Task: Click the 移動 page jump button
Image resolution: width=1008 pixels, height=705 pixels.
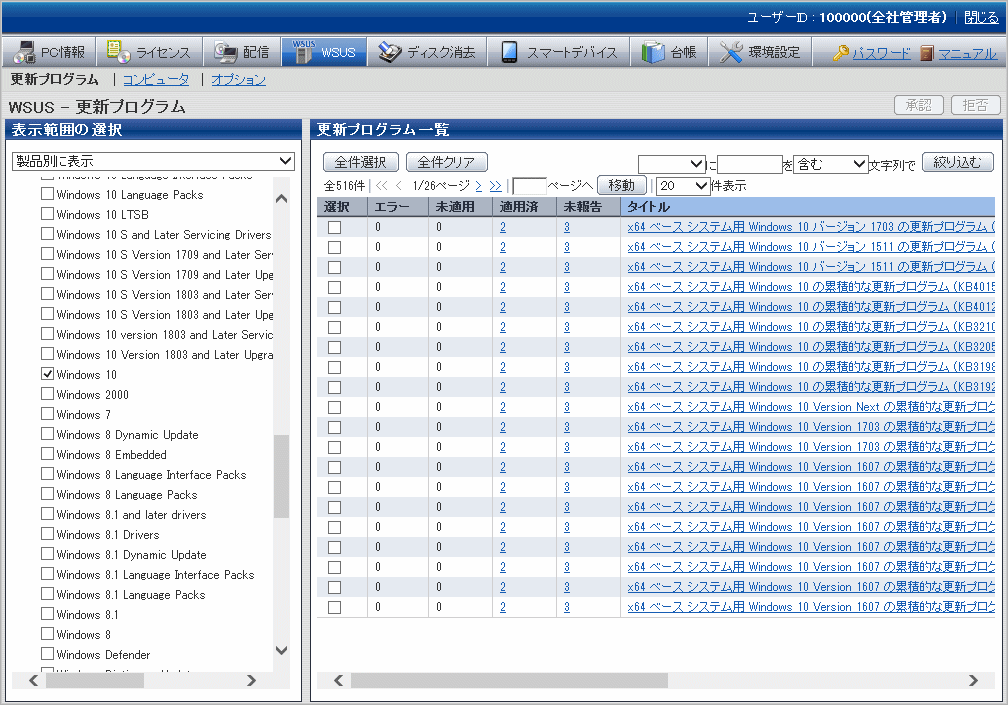Action: (622, 186)
